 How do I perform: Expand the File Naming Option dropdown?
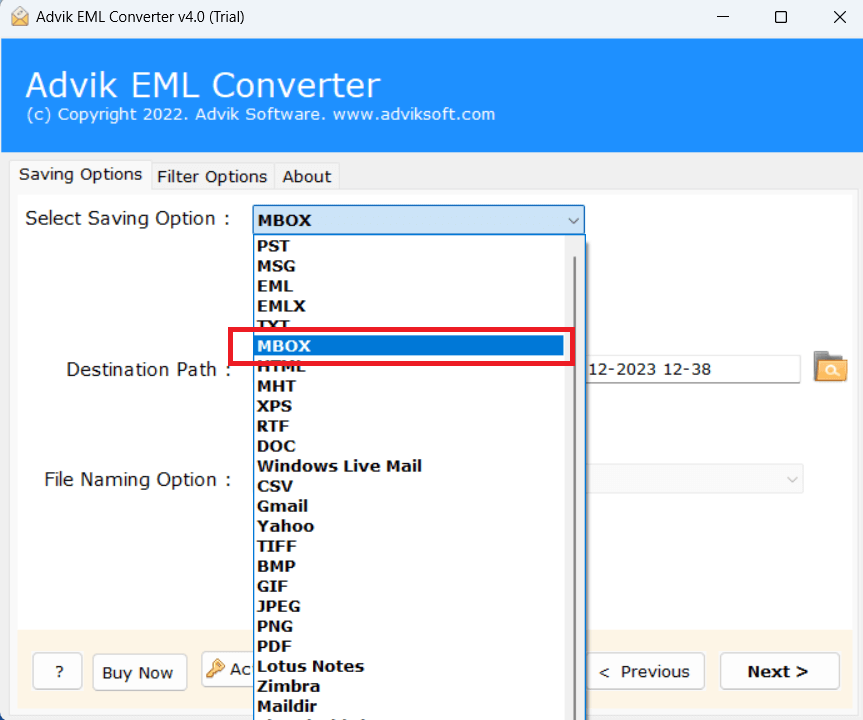coord(791,479)
